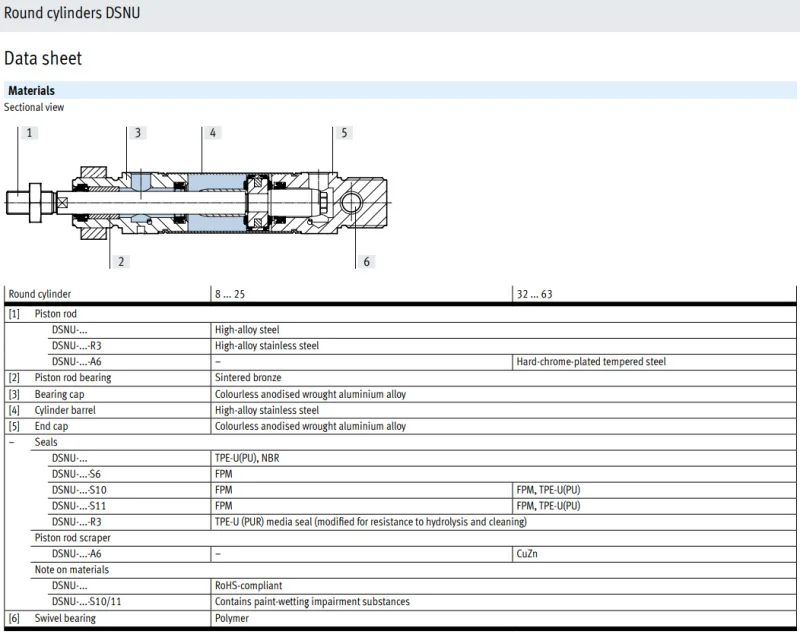This screenshot has height=634, width=800.
Task: Select callout label 5 near the end cap
Action: 344,132
